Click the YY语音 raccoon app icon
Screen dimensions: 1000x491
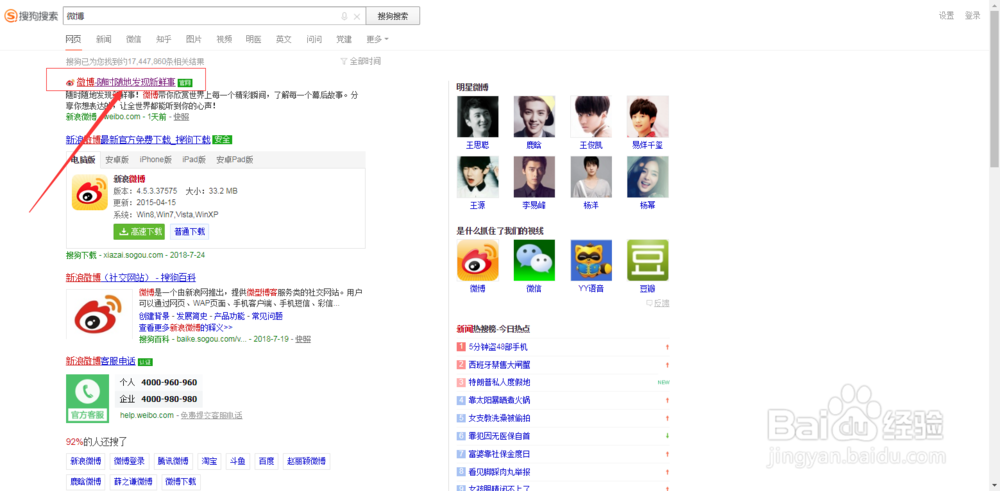tap(591, 260)
